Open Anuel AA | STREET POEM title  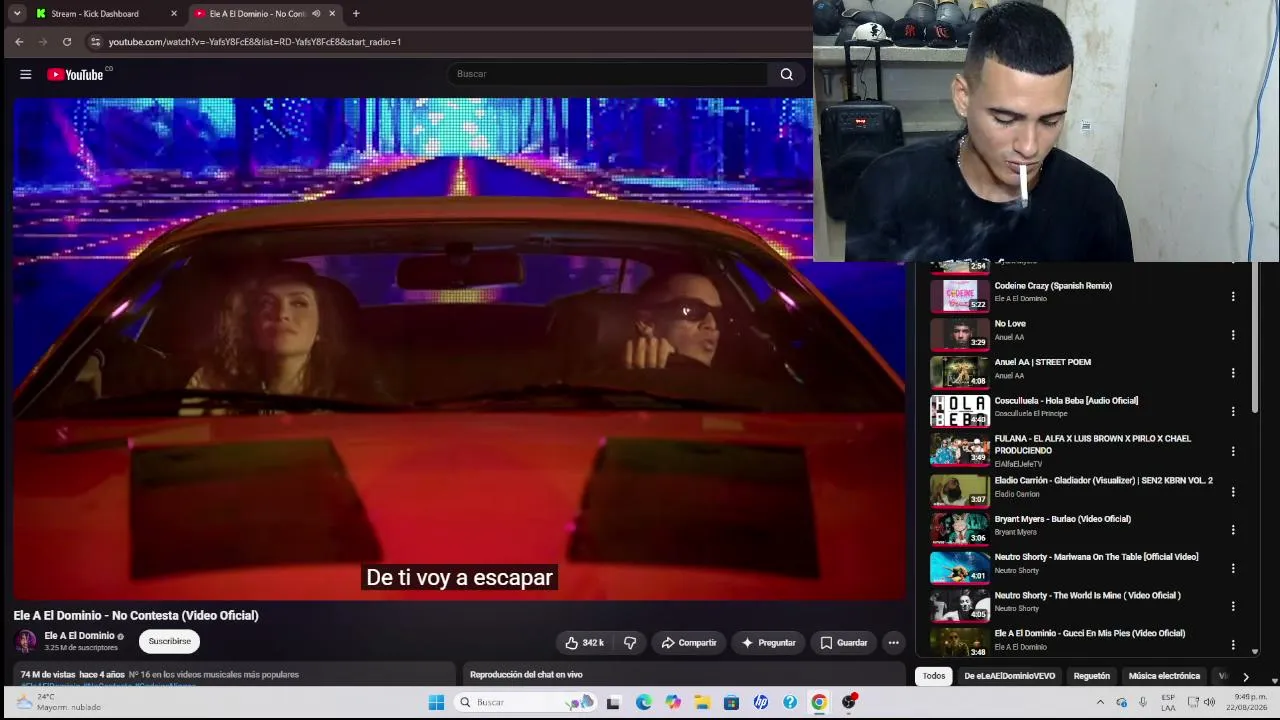click(1042, 362)
